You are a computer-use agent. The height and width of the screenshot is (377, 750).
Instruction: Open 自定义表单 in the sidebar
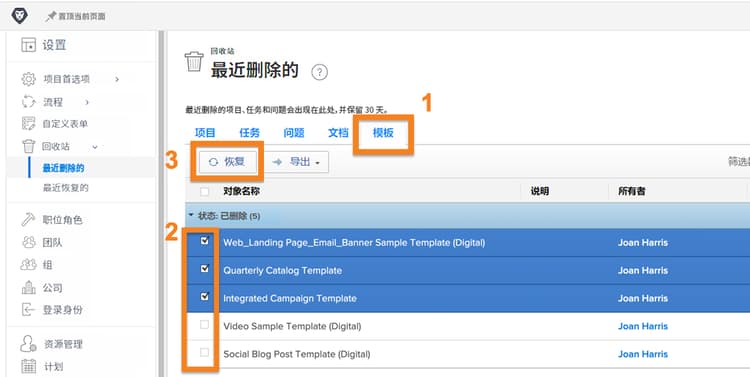click(x=65, y=123)
